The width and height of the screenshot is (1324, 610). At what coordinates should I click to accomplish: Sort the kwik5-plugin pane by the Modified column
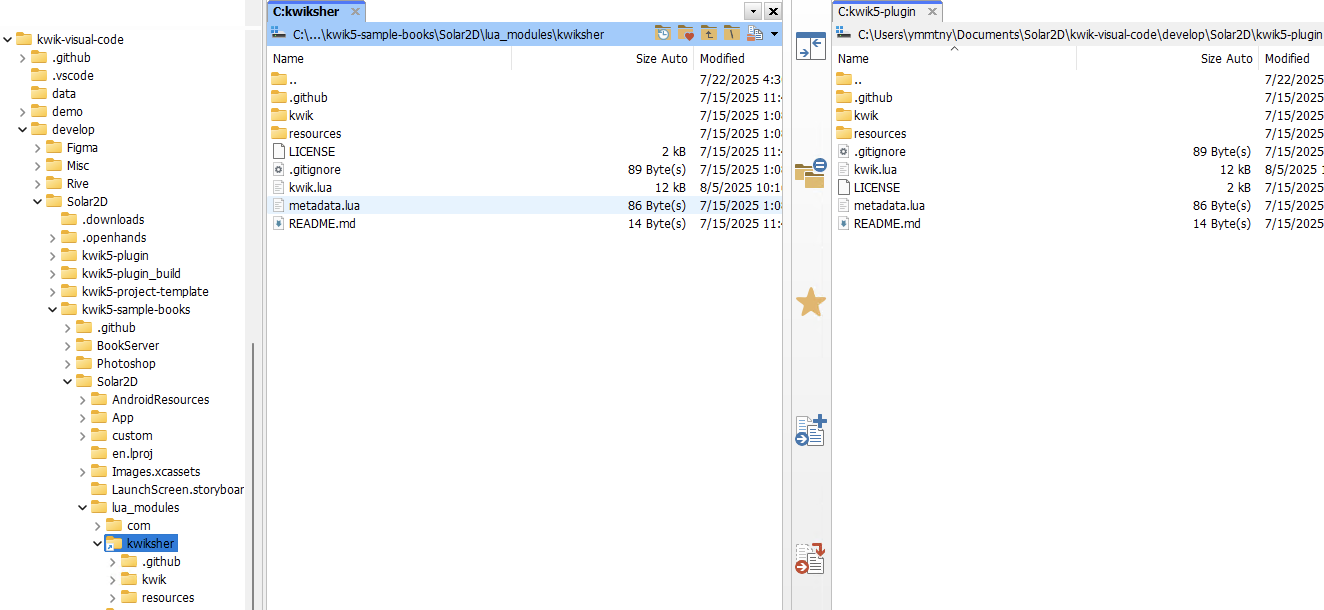(x=1291, y=59)
